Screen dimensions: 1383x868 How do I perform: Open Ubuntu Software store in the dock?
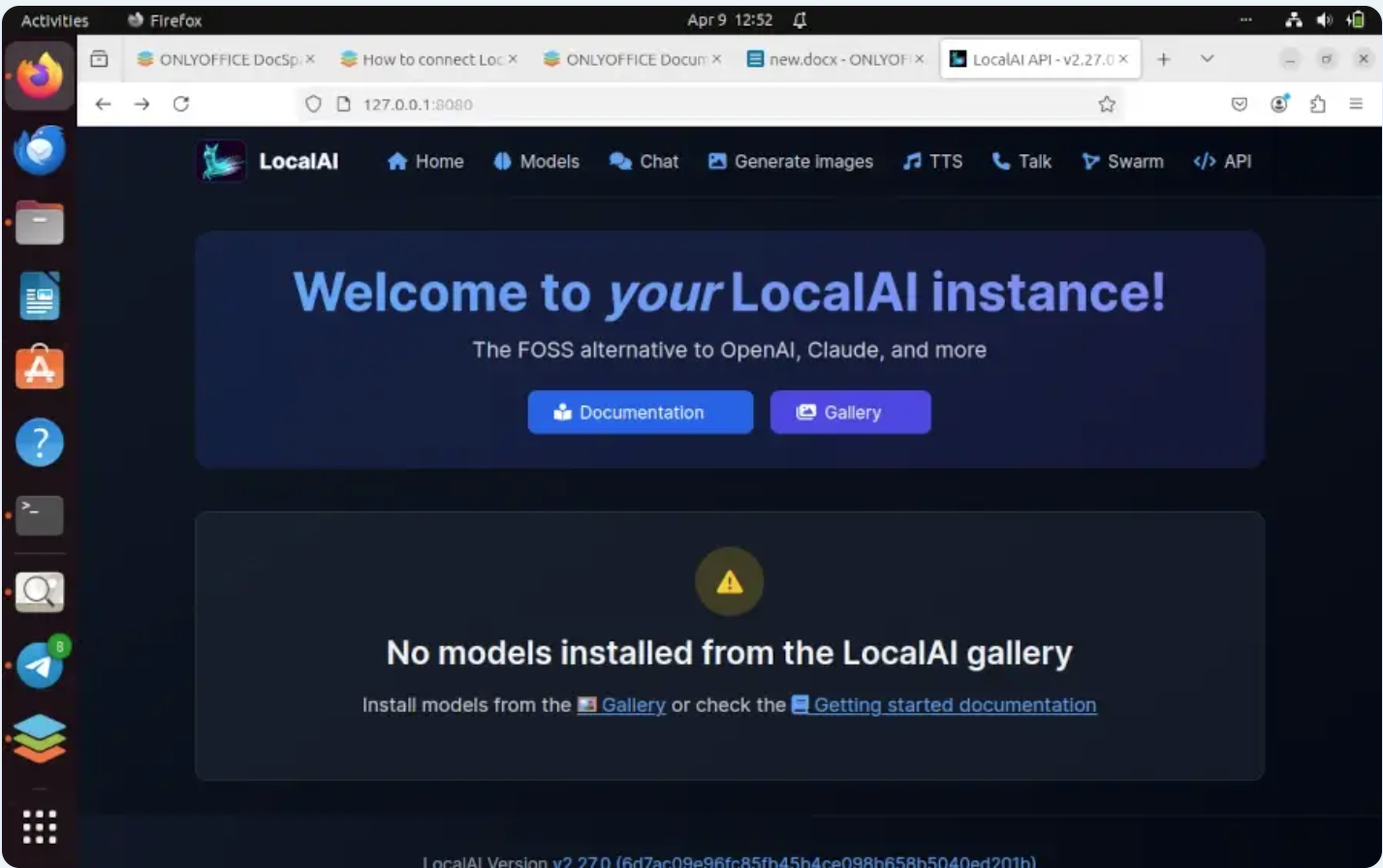[x=40, y=368]
